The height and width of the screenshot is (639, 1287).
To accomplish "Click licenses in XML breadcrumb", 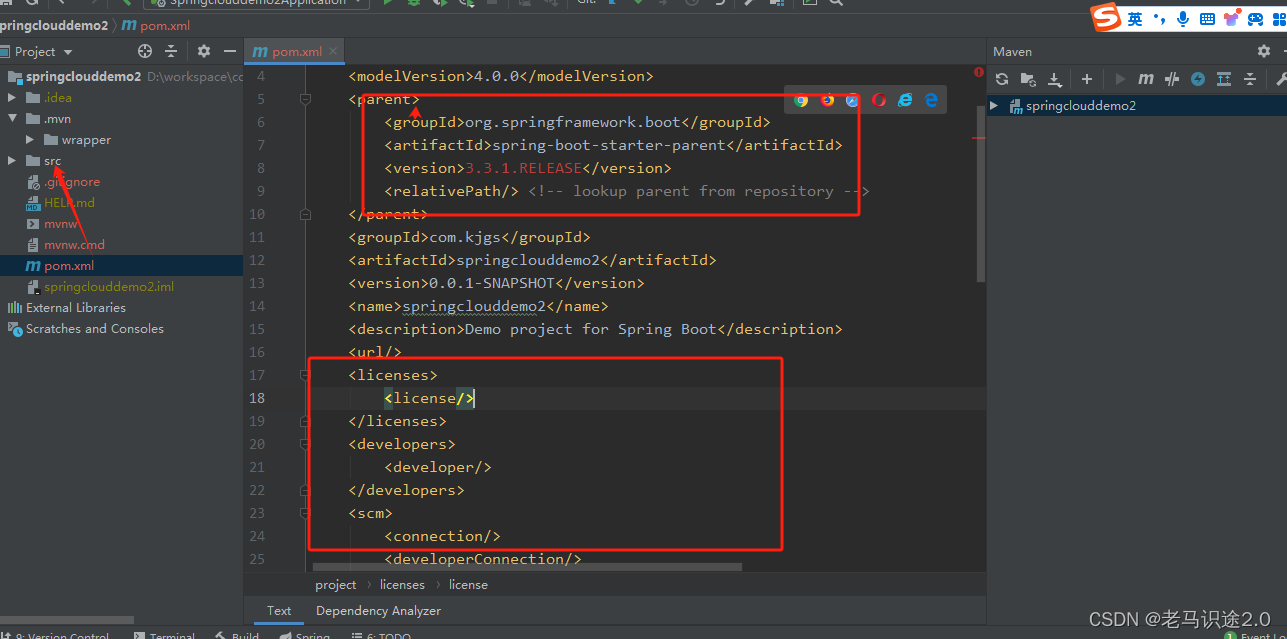I will 402,584.
